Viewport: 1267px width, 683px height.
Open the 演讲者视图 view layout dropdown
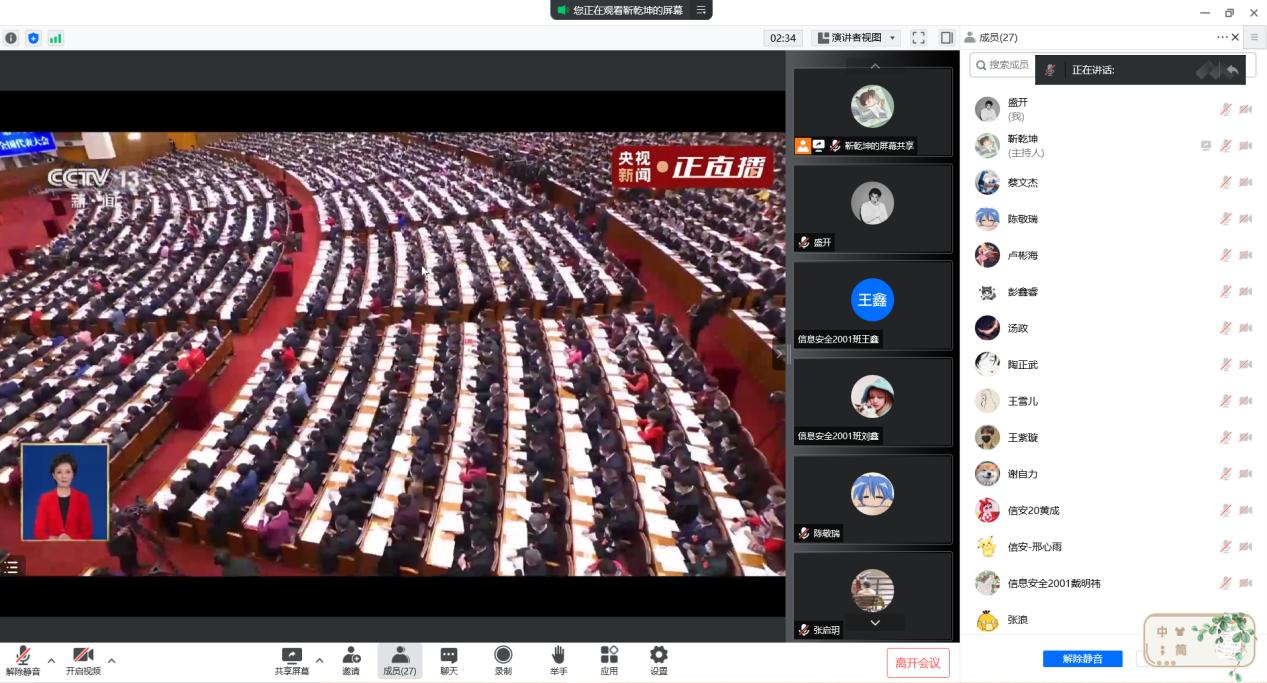(857, 38)
